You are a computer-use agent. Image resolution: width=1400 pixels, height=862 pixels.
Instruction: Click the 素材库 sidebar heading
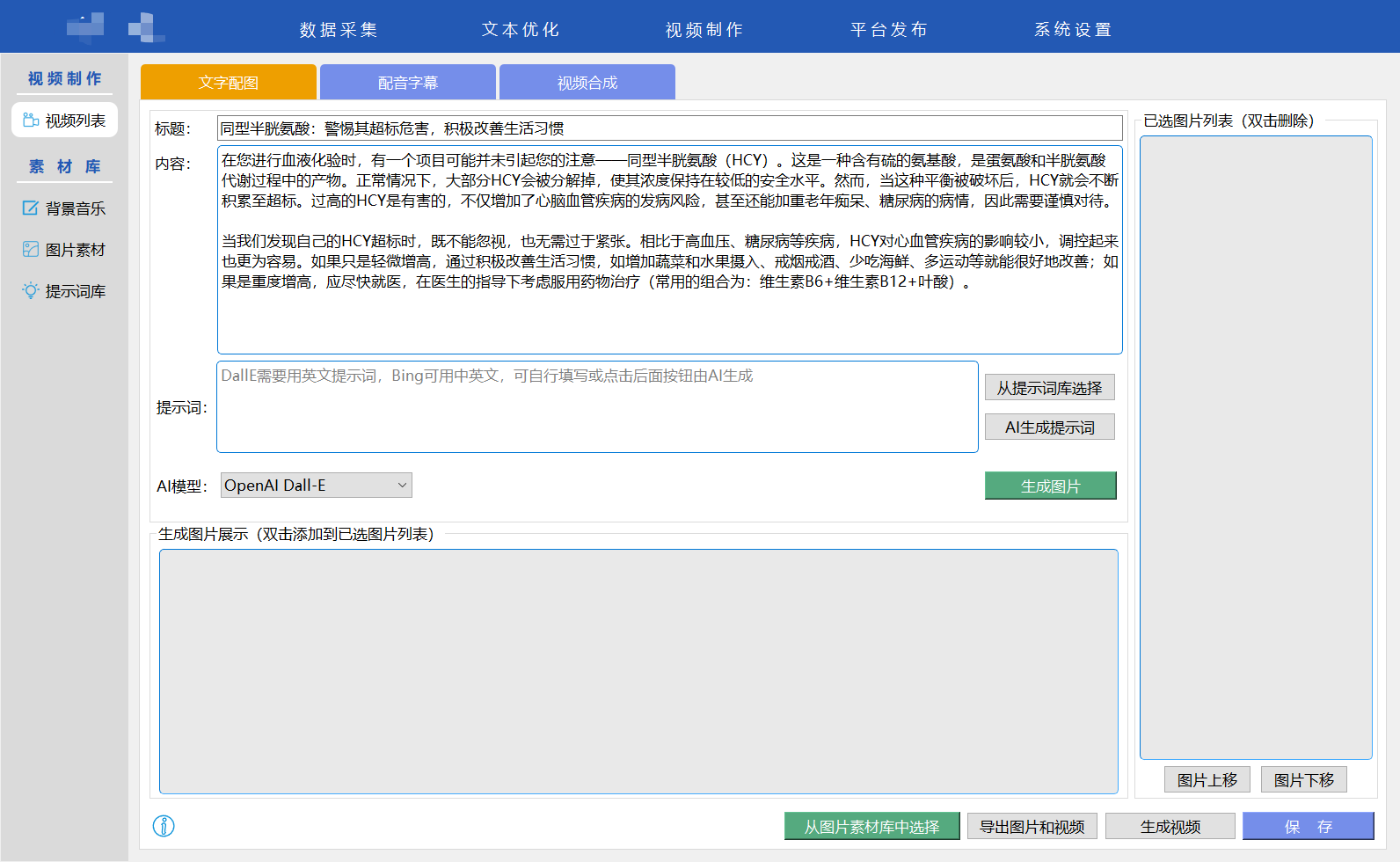tap(64, 166)
